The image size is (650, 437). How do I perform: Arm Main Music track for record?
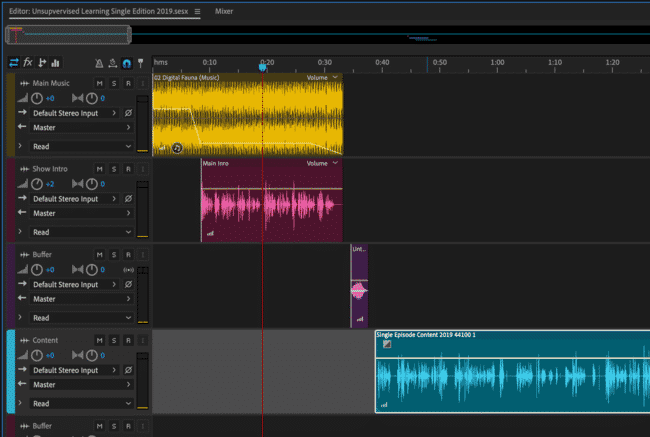tap(129, 83)
